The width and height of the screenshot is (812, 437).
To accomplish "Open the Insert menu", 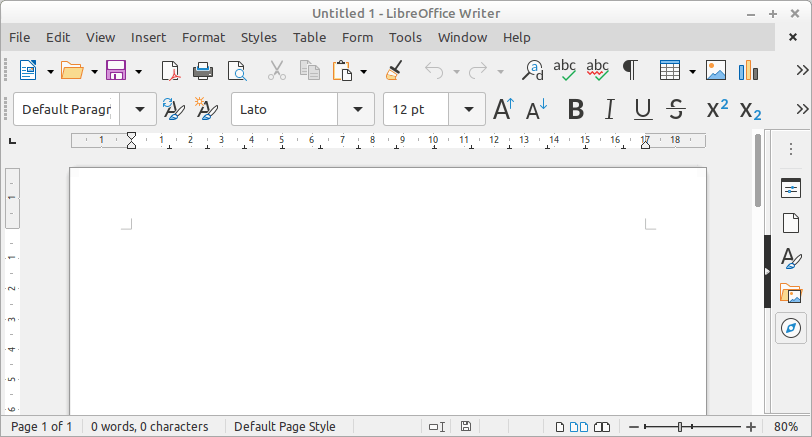I will [x=148, y=37].
